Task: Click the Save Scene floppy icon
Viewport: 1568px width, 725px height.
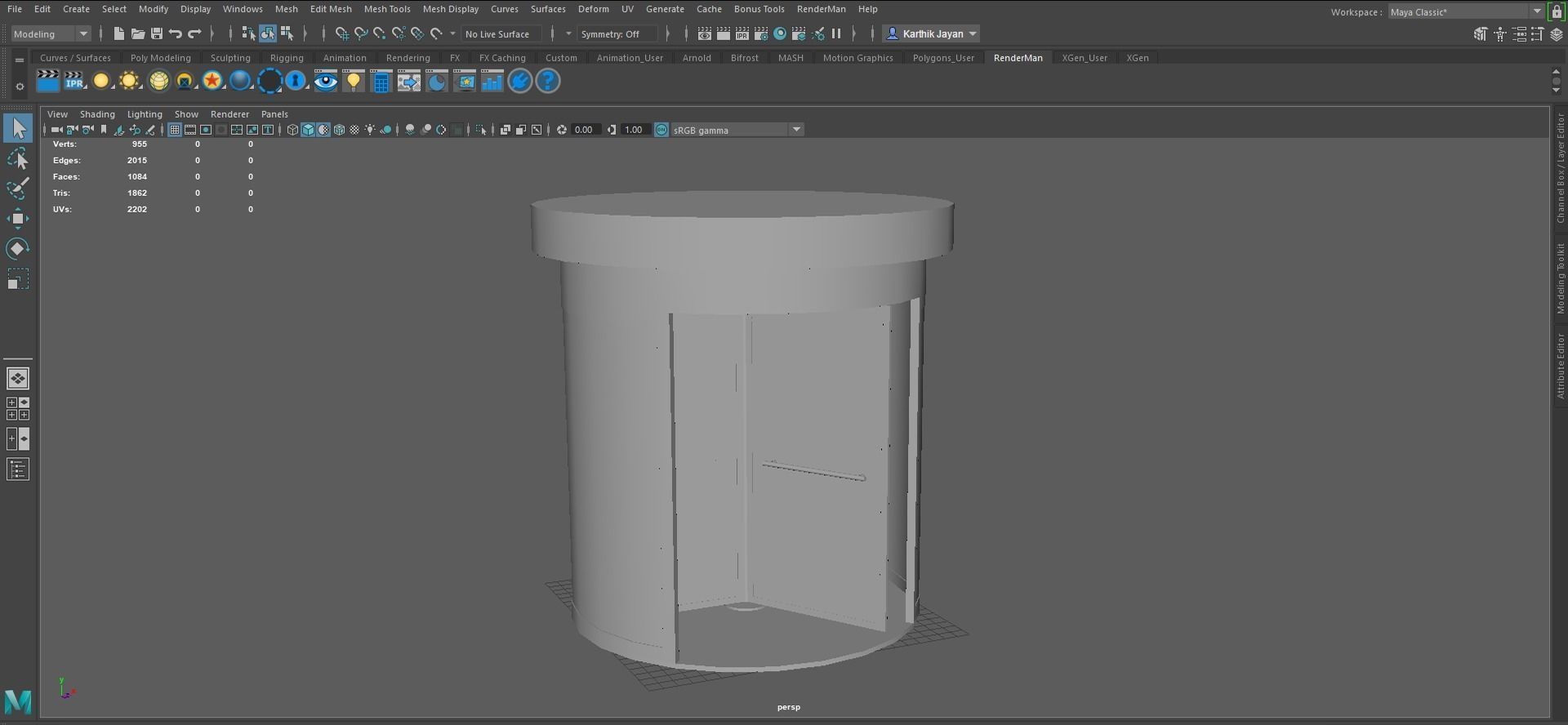Action: coord(156,33)
